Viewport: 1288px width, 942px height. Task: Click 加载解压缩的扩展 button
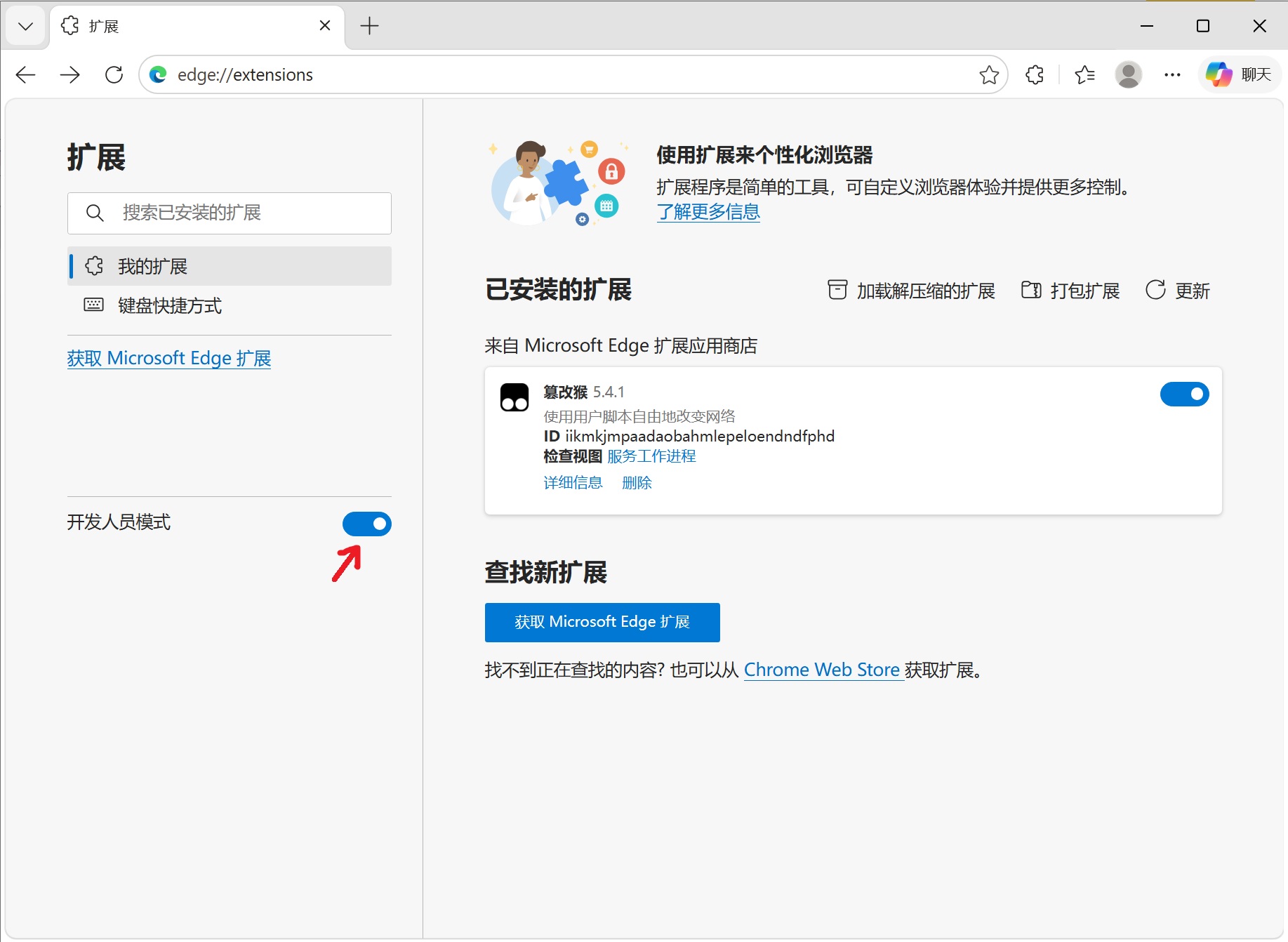click(911, 291)
